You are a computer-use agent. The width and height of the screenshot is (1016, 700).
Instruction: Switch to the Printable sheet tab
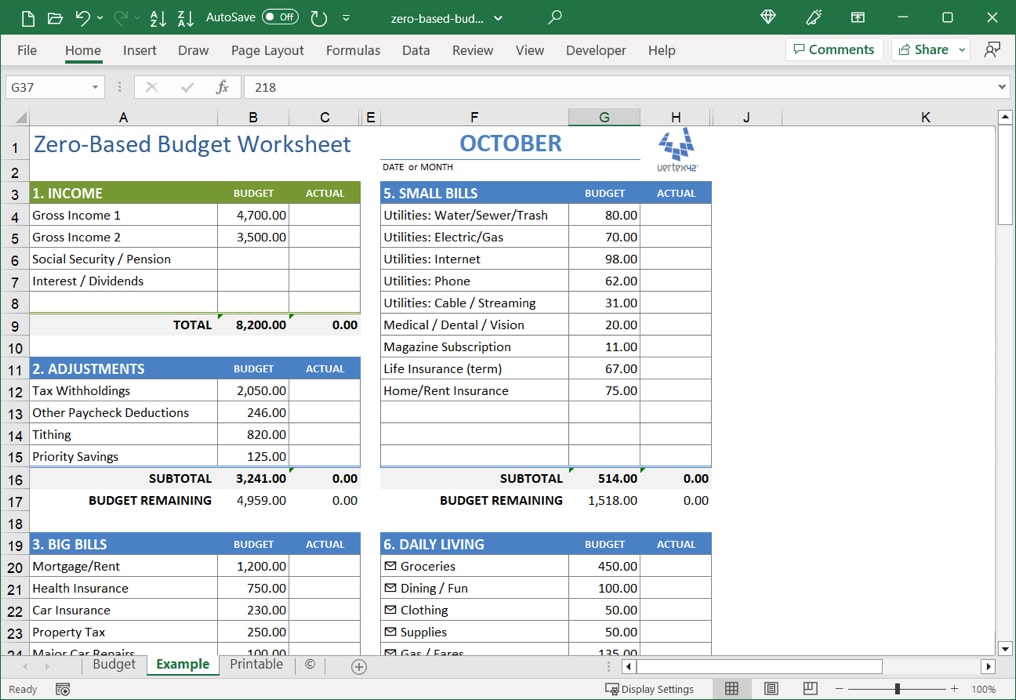click(x=256, y=665)
